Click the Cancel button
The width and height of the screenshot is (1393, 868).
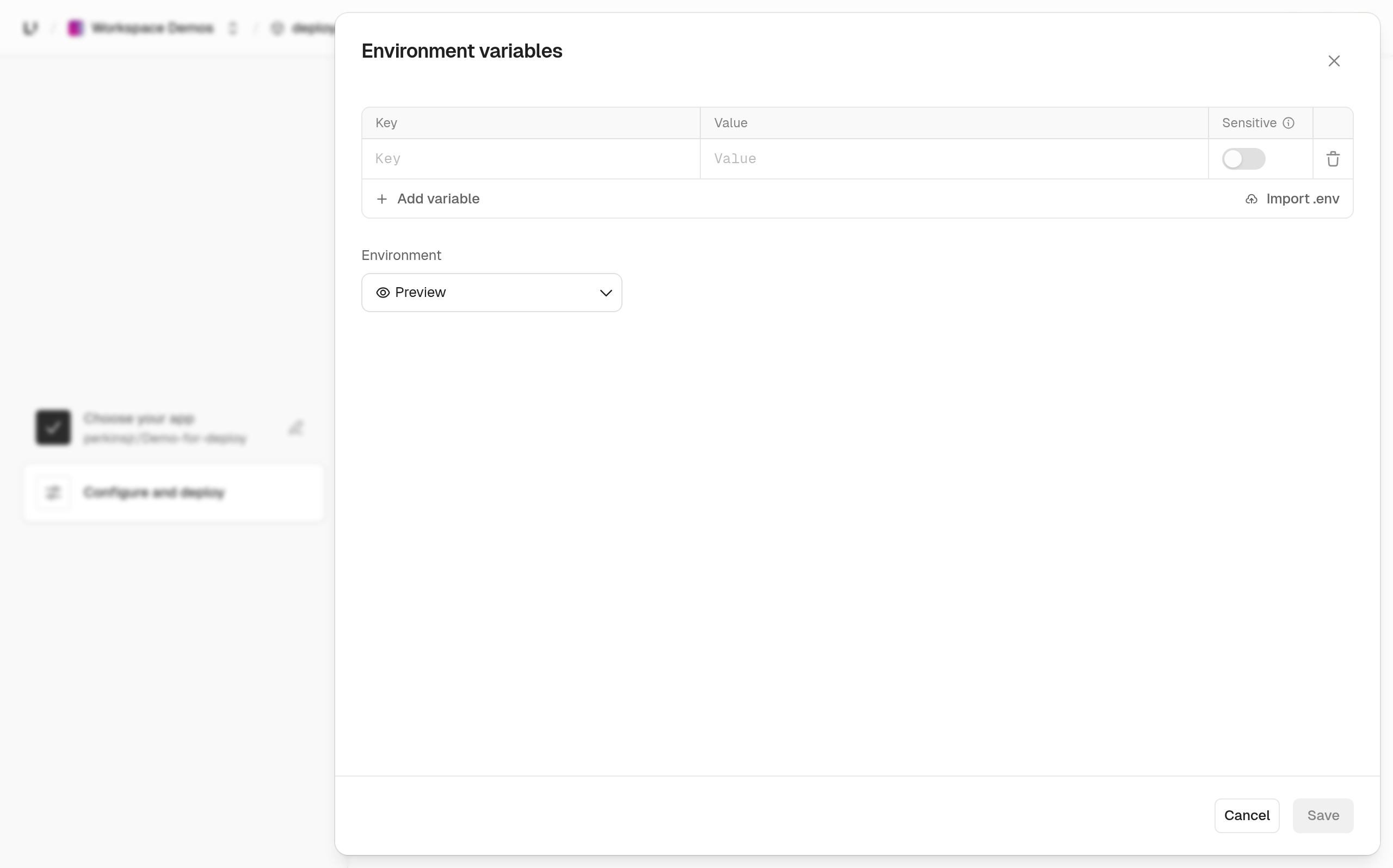(1247, 815)
